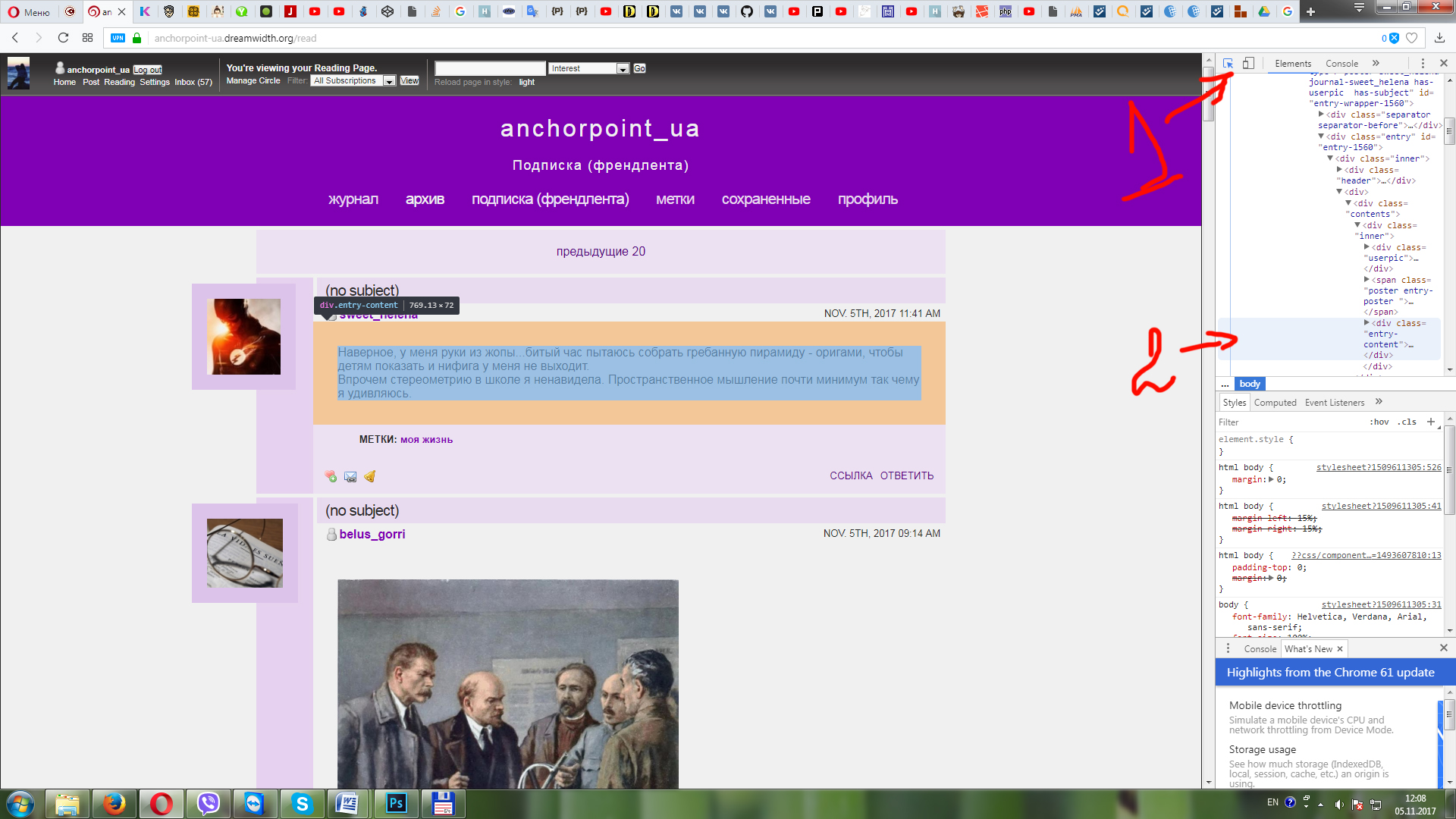The image size is (1456, 819).
Task: Open the downloads arrow icon
Action: tap(1439, 38)
